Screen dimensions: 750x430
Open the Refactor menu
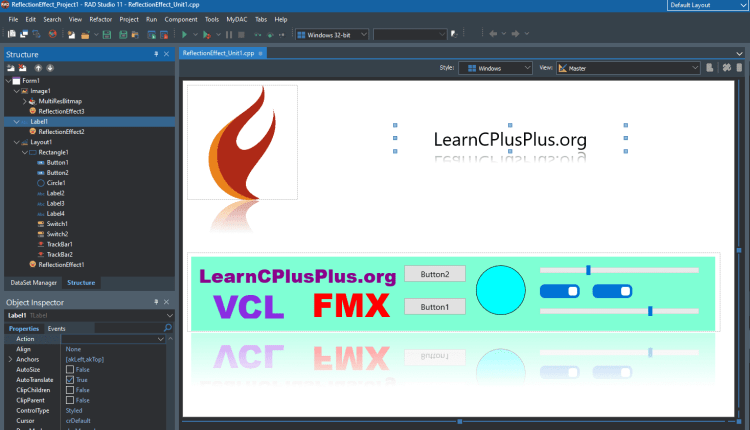pos(100,20)
